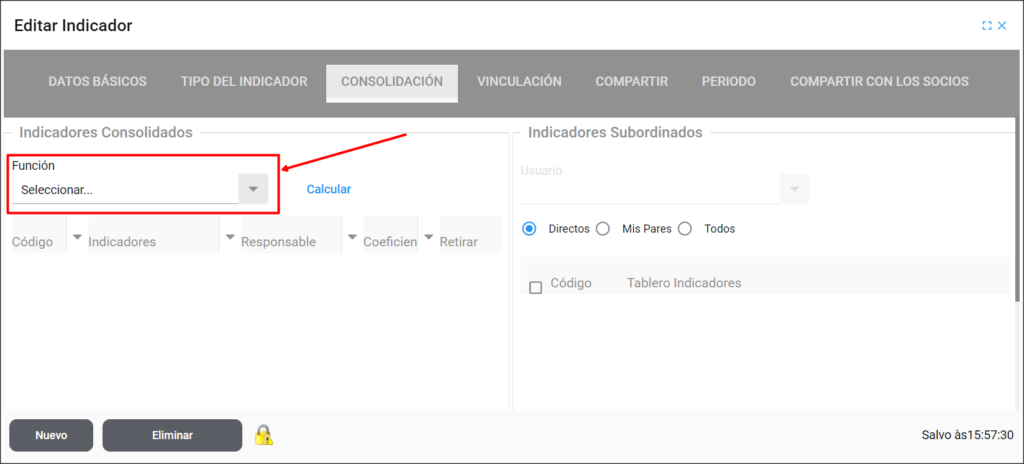This screenshot has height=464, width=1024.
Task: Expand the Usuario dropdown arrow
Action: click(x=795, y=188)
